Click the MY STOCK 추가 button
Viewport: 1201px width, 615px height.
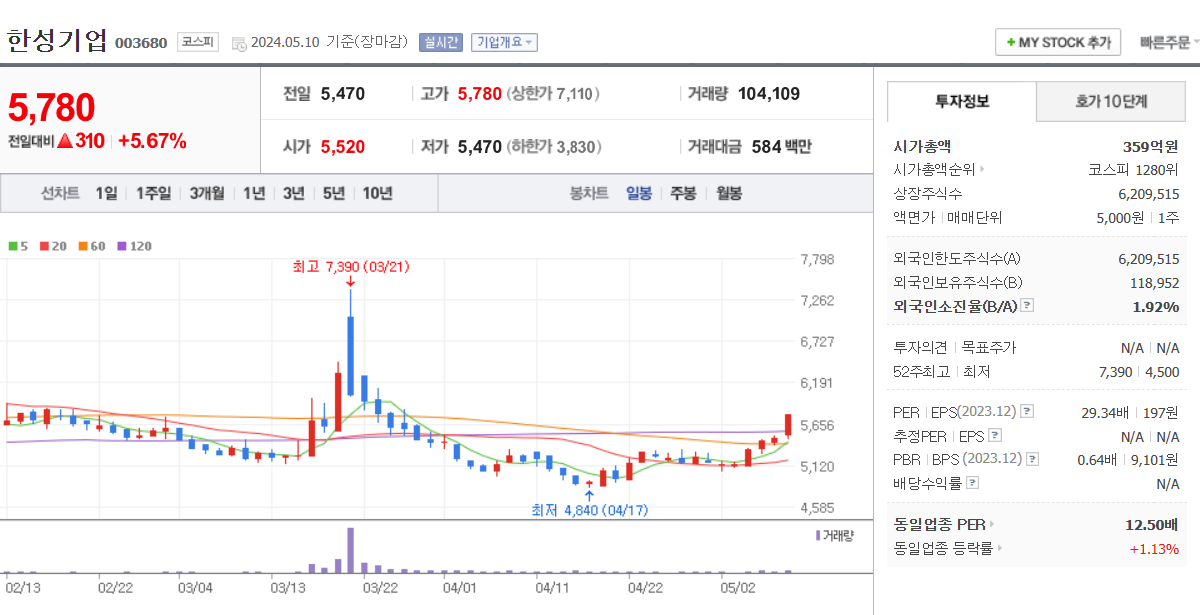[x=1058, y=42]
